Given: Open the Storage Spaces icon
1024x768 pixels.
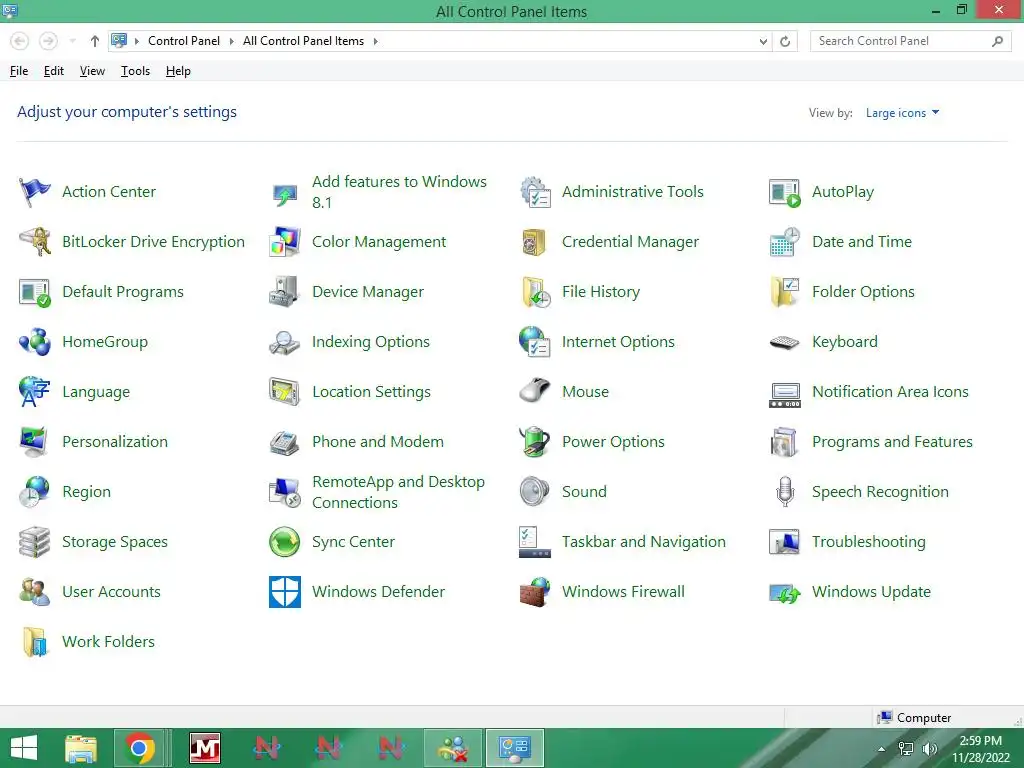Looking at the screenshot, I should pyautogui.click(x=35, y=542).
